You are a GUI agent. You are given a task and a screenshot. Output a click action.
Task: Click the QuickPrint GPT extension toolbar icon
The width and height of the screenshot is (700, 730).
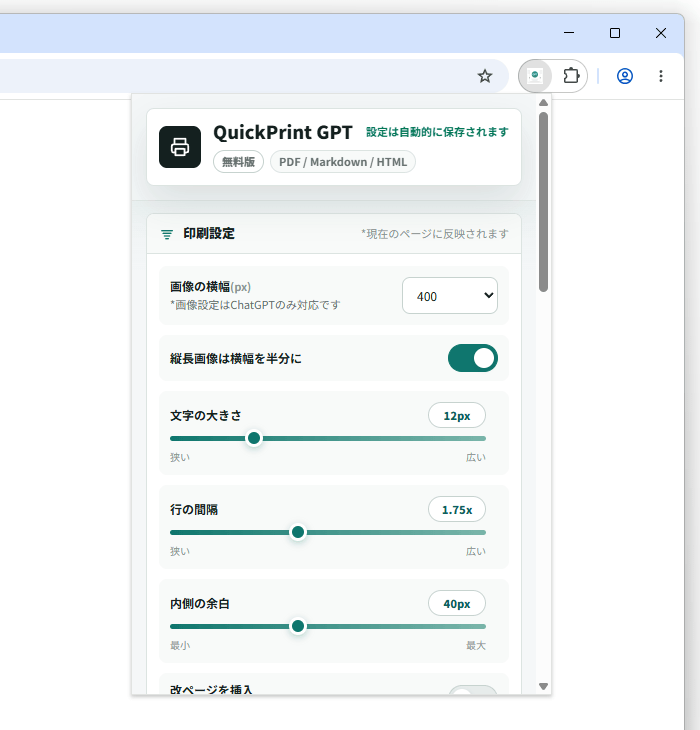535,76
